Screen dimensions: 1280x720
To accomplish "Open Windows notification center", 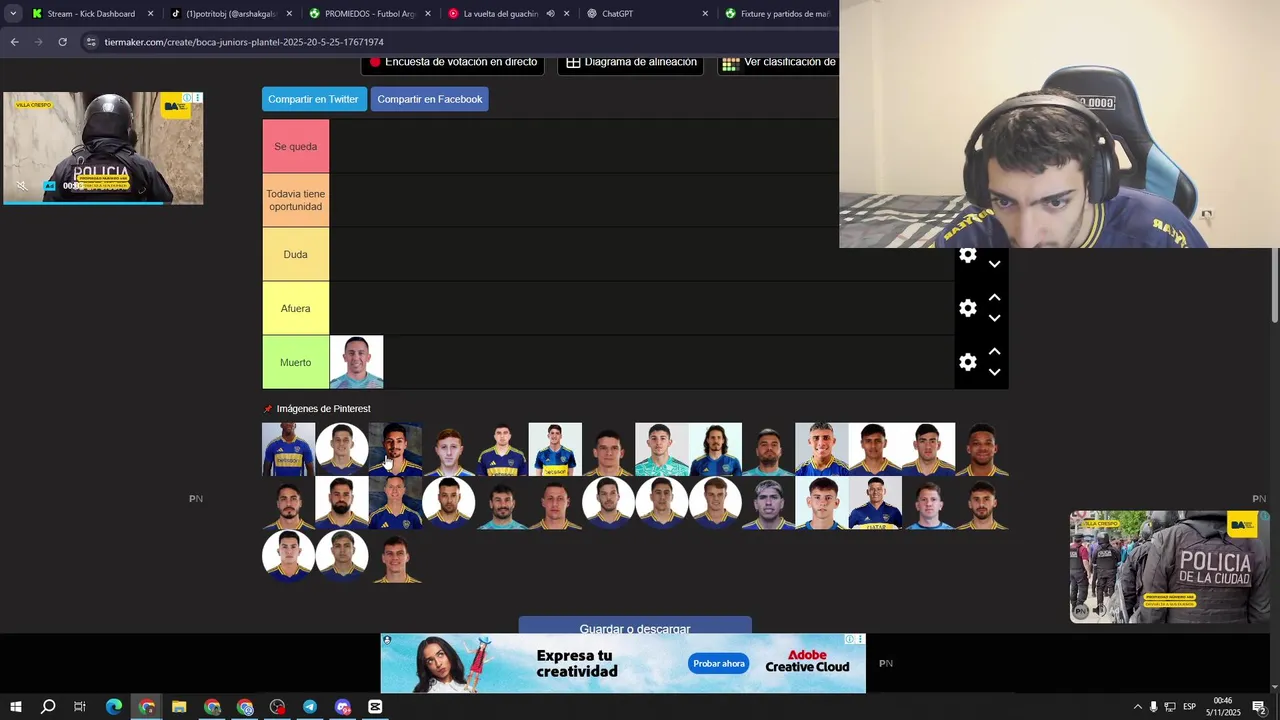I will pyautogui.click(x=1259, y=707).
